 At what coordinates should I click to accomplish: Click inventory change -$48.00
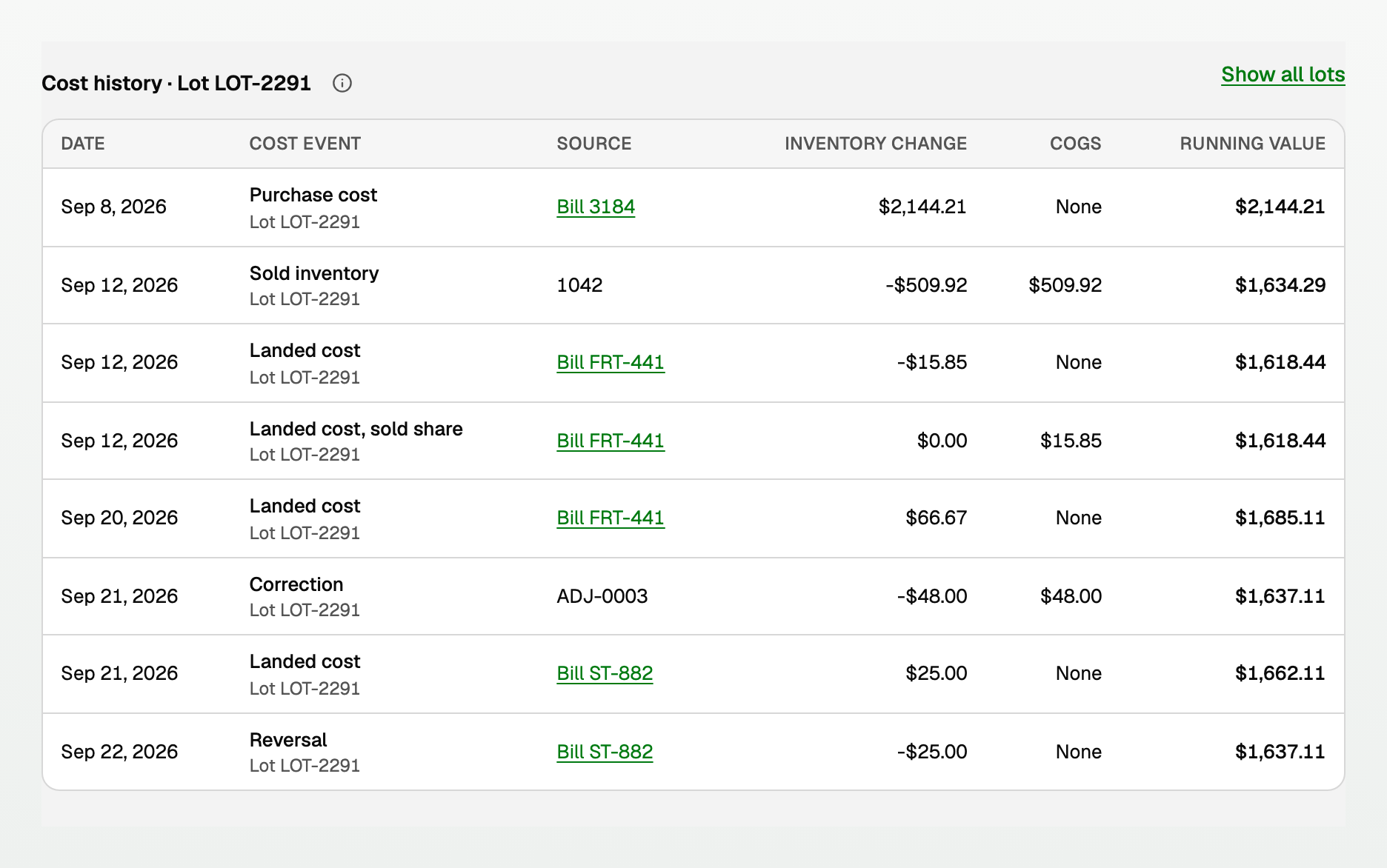click(x=932, y=596)
